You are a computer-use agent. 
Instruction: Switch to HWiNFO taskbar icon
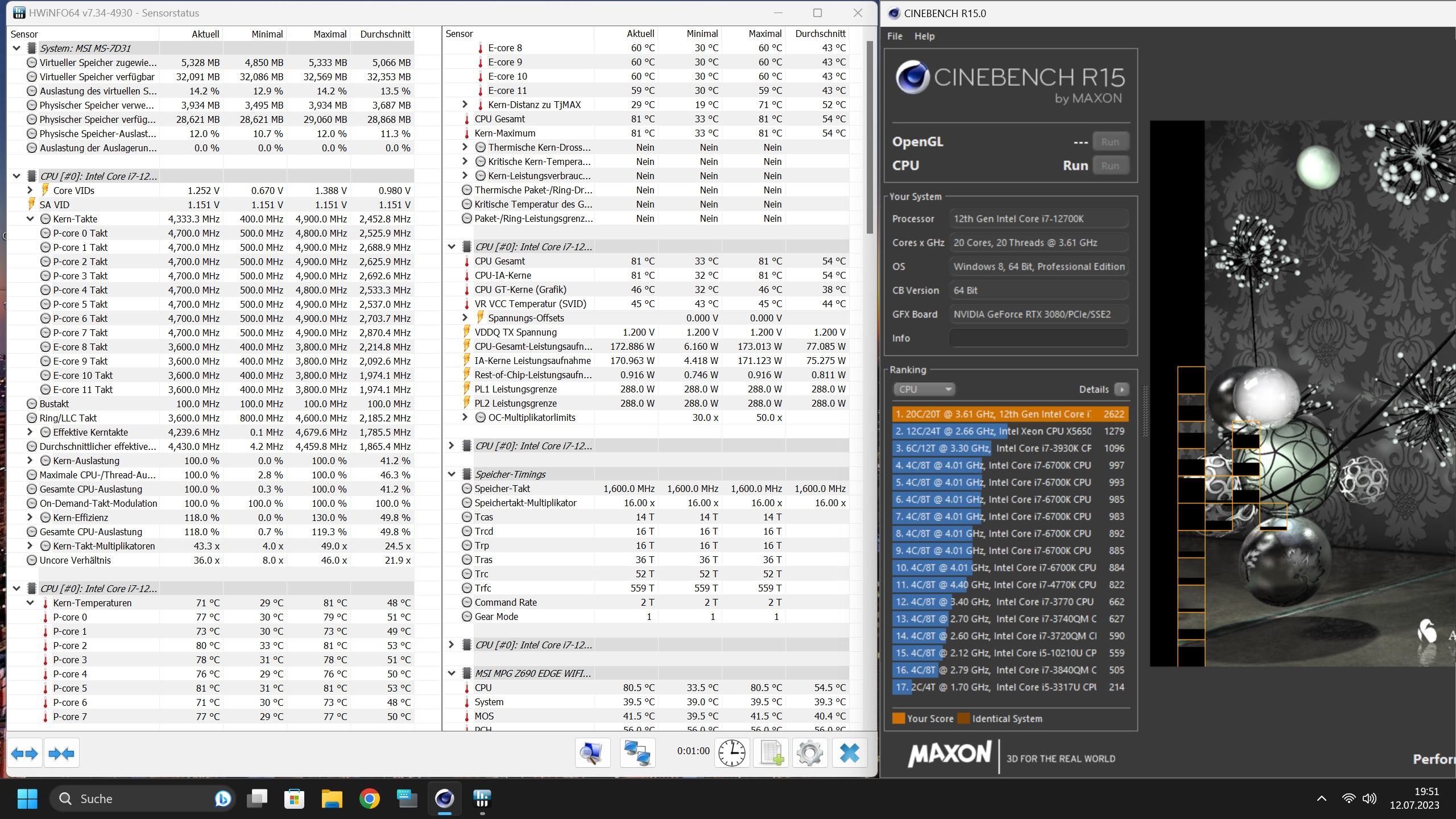tap(482, 799)
